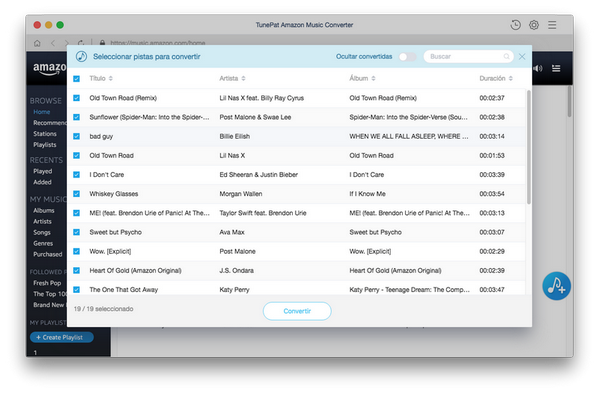Uncheck I Don't Care track
The width and height of the screenshot is (599, 394).
click(76, 174)
